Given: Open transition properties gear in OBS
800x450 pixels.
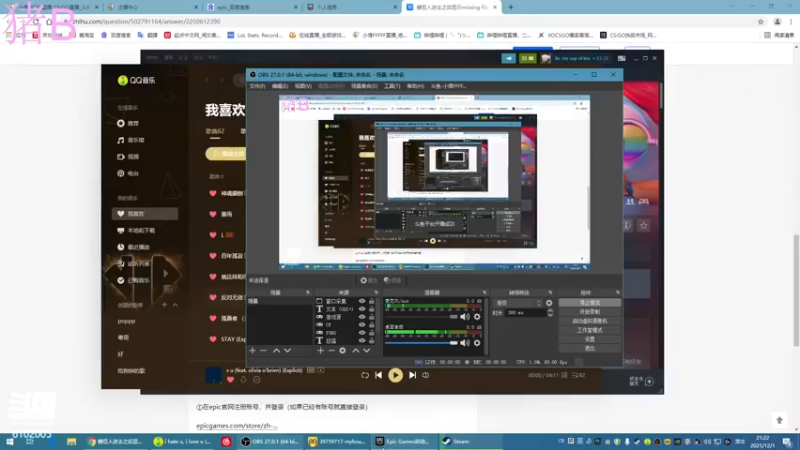Looking at the screenshot, I should click(x=549, y=303).
